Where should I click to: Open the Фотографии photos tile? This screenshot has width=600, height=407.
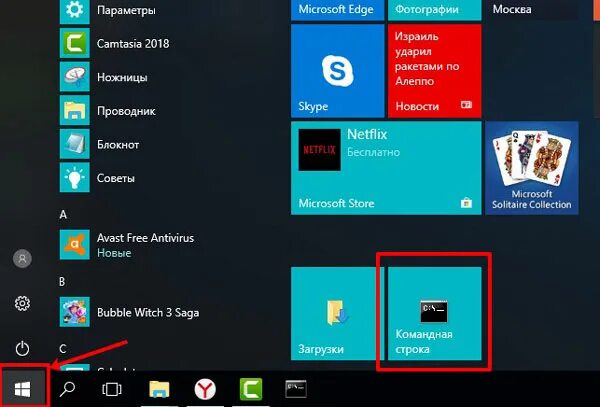click(435, 10)
